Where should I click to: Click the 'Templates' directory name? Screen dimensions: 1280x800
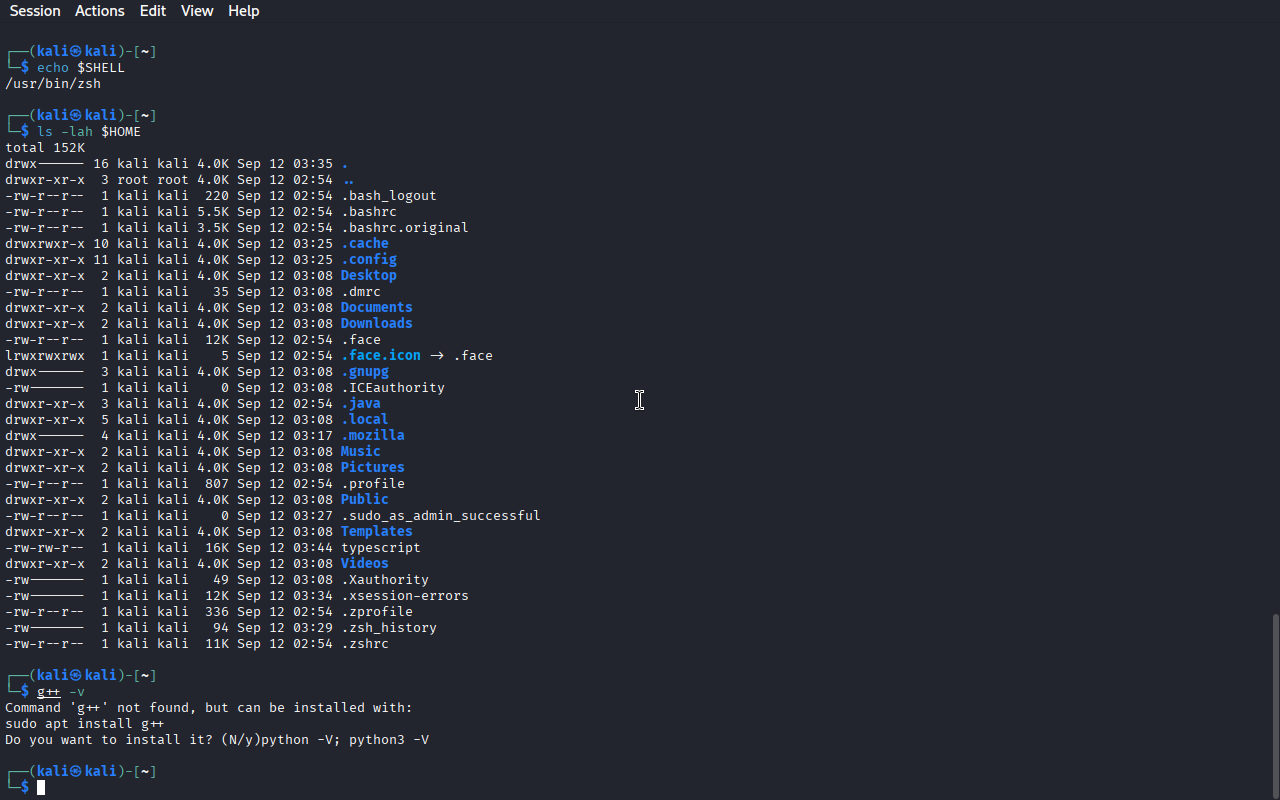(377, 532)
